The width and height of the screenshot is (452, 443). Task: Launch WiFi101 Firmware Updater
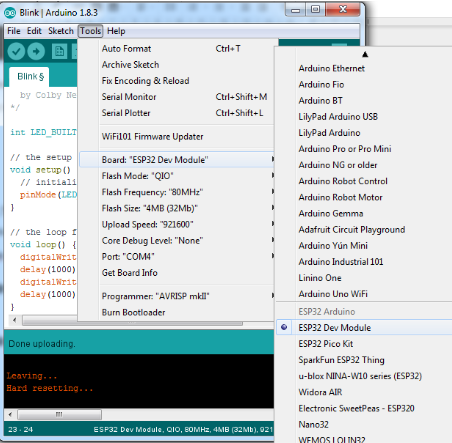pyautogui.click(x=177, y=136)
